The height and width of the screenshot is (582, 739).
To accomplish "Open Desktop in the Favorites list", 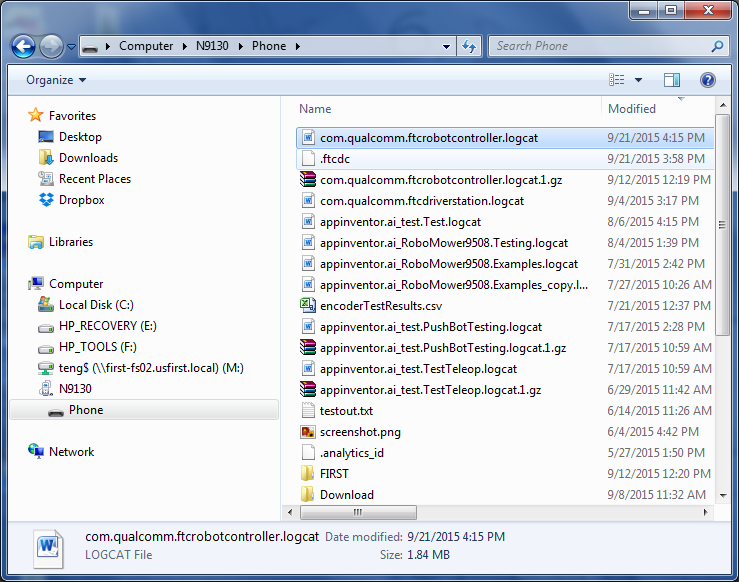I will pyautogui.click(x=80, y=137).
